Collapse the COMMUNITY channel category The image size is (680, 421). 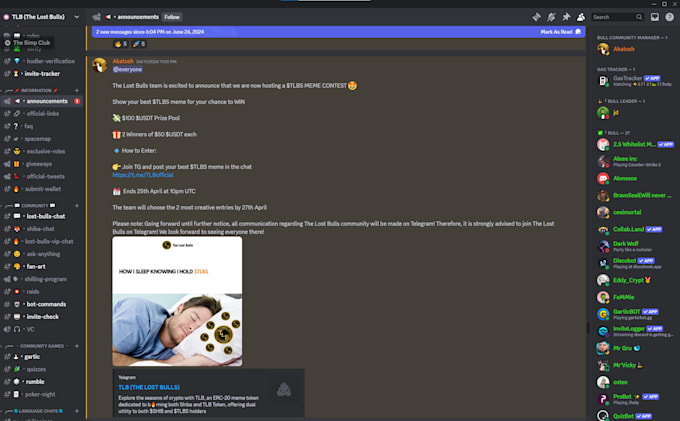(35, 205)
